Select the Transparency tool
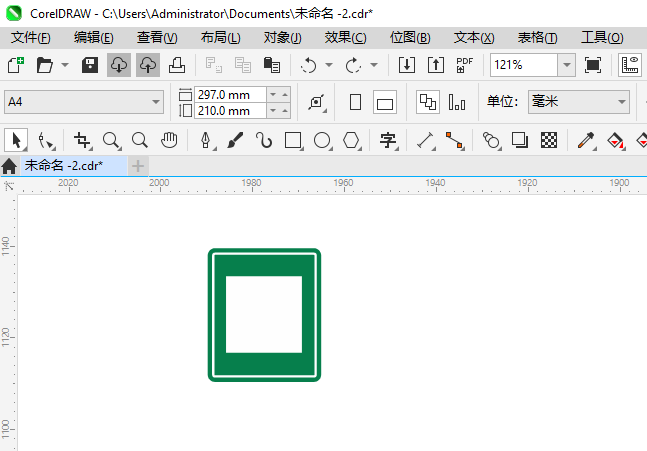The image size is (647, 451). 549,140
